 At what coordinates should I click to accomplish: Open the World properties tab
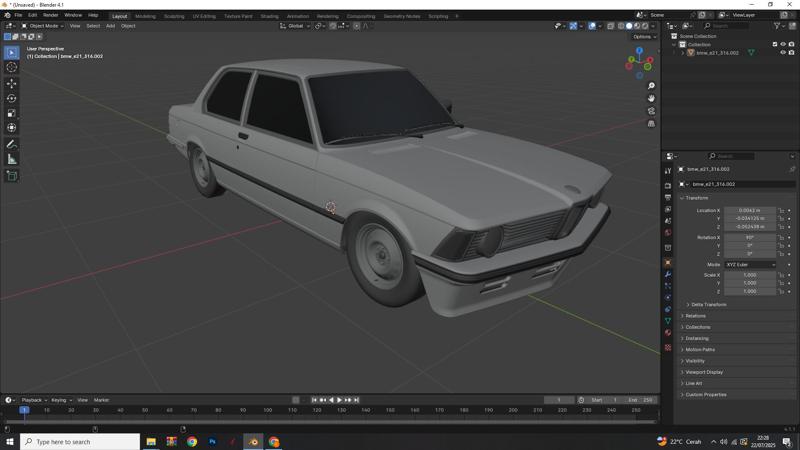[668, 233]
